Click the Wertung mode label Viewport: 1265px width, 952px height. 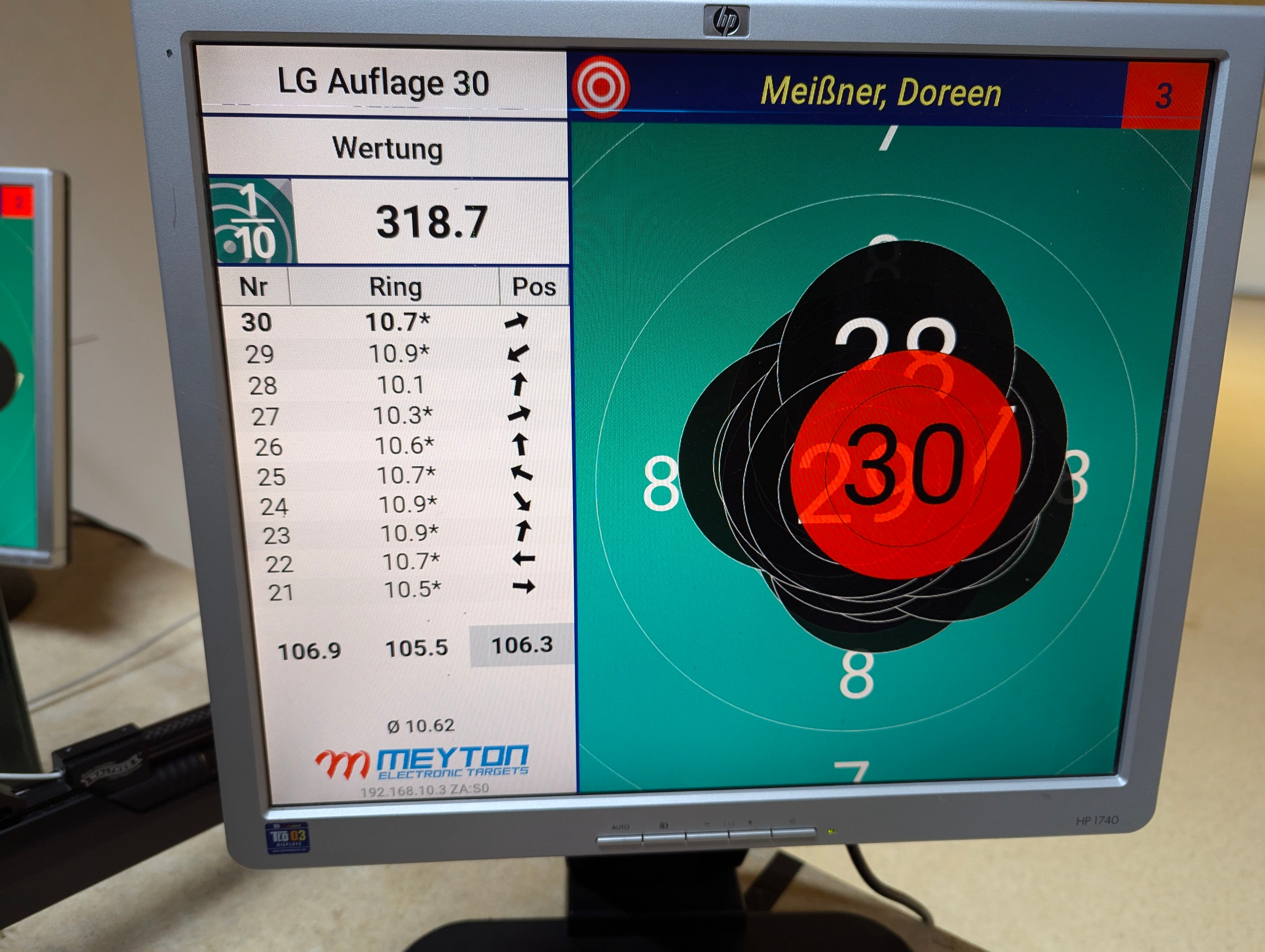point(387,149)
